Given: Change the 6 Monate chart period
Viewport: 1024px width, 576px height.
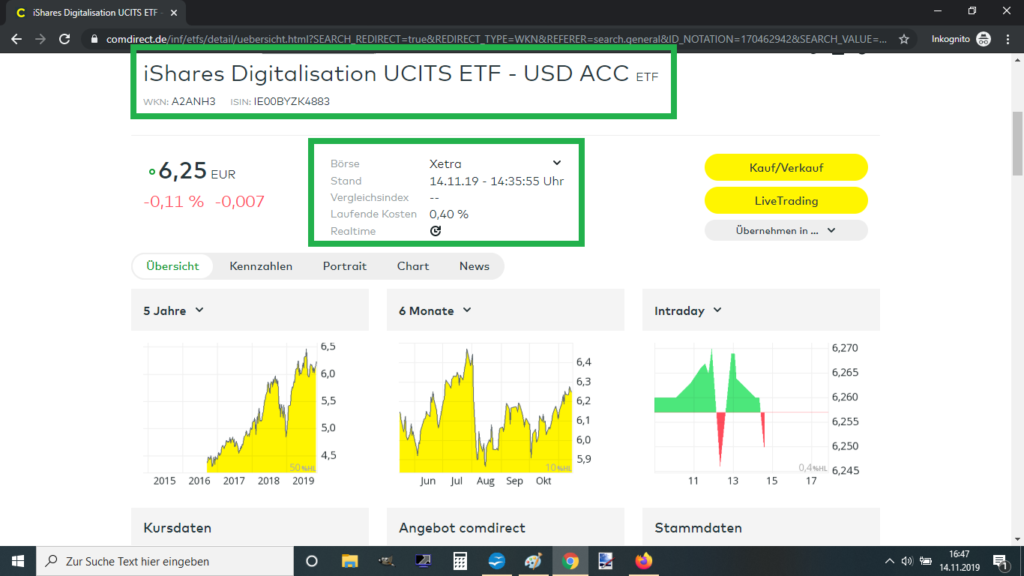Looking at the screenshot, I should click(x=435, y=311).
